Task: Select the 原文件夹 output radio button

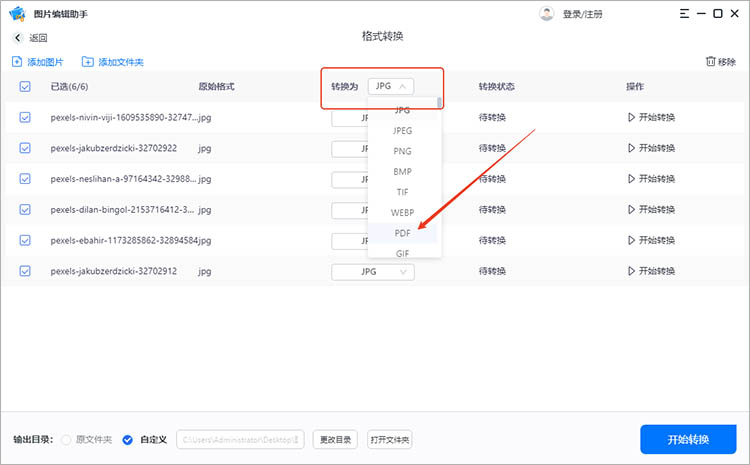Action: [67, 440]
